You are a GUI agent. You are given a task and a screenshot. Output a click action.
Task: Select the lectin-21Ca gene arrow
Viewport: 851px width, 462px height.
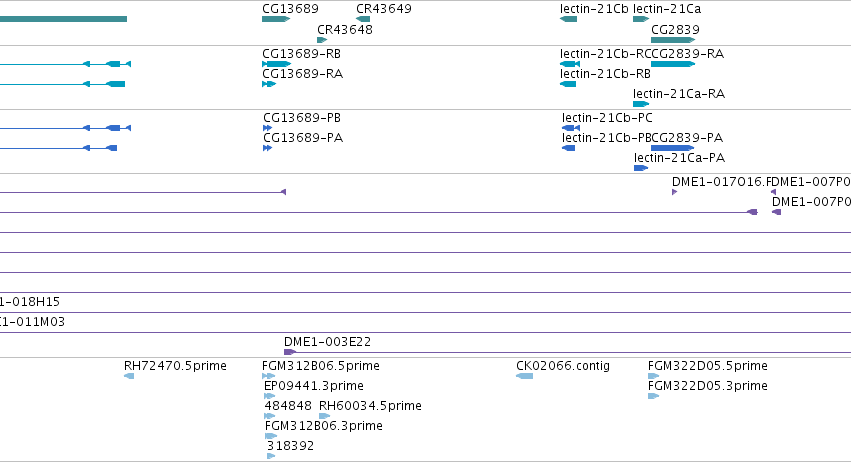pos(641,19)
